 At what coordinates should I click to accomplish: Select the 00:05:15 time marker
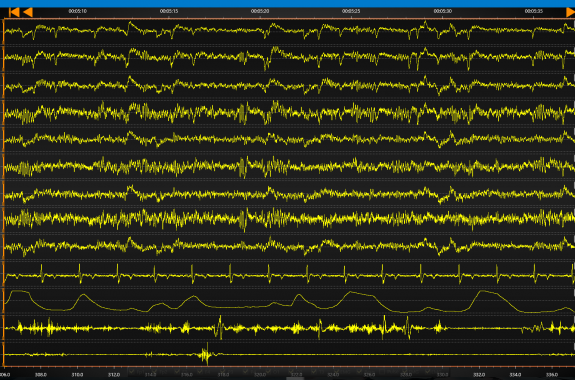pyautogui.click(x=169, y=11)
